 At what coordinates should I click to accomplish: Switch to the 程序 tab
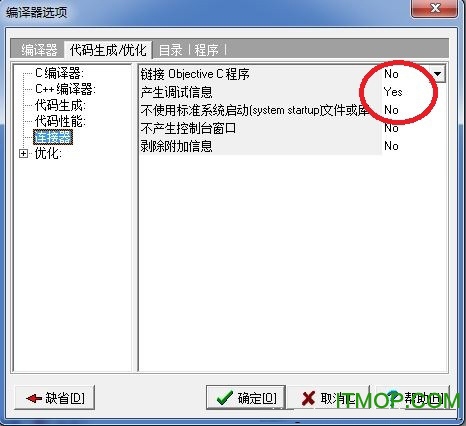point(207,50)
